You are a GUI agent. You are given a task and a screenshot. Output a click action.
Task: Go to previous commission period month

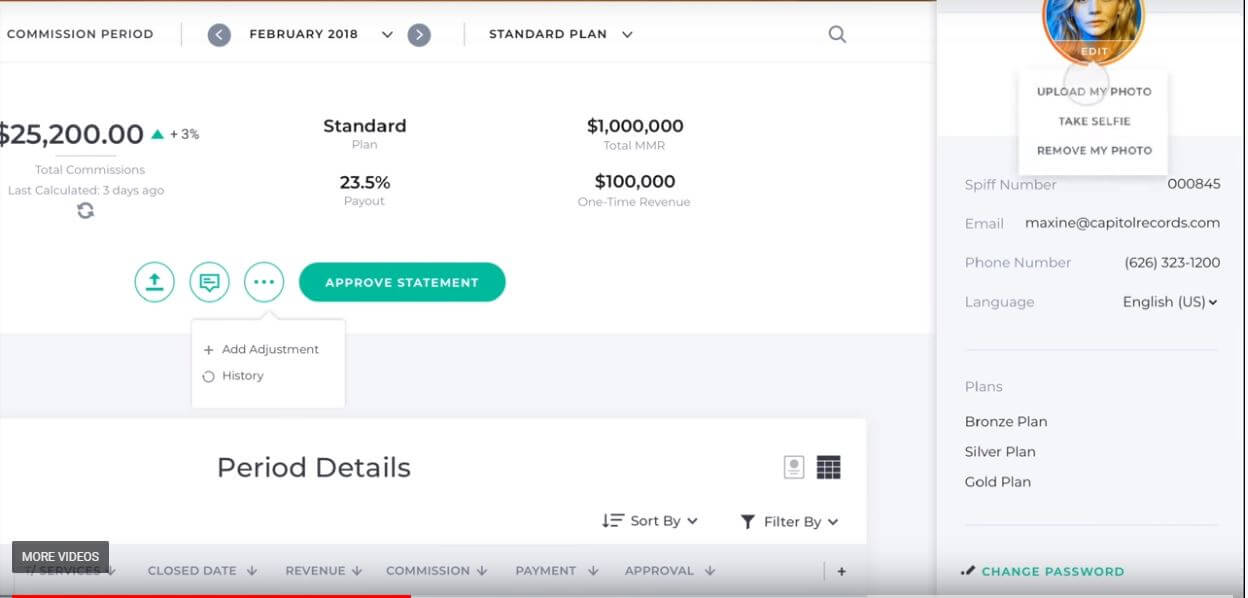[219, 35]
